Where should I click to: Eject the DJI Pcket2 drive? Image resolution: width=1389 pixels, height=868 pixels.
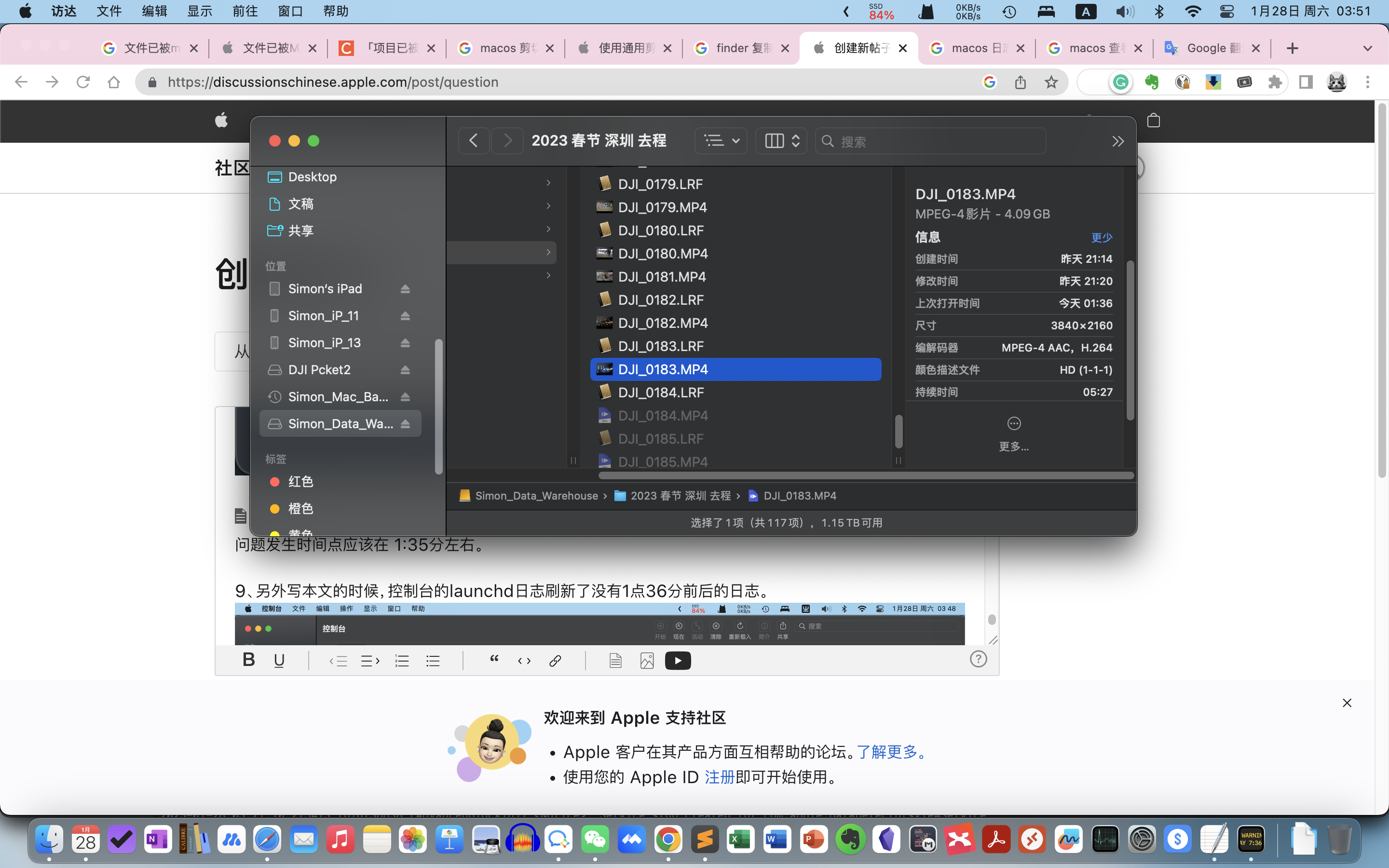[x=405, y=370]
